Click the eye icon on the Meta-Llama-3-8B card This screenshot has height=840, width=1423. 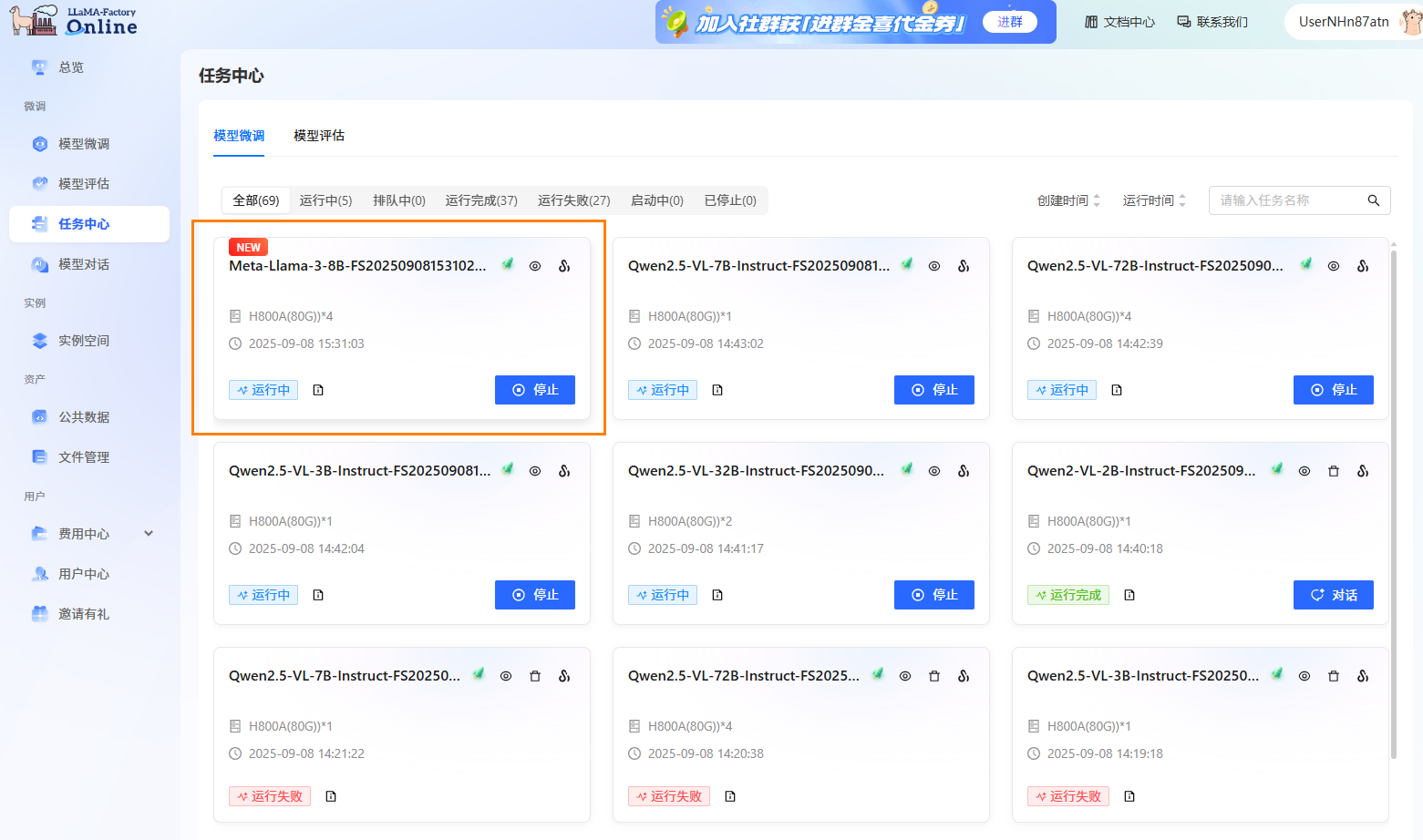(x=535, y=266)
